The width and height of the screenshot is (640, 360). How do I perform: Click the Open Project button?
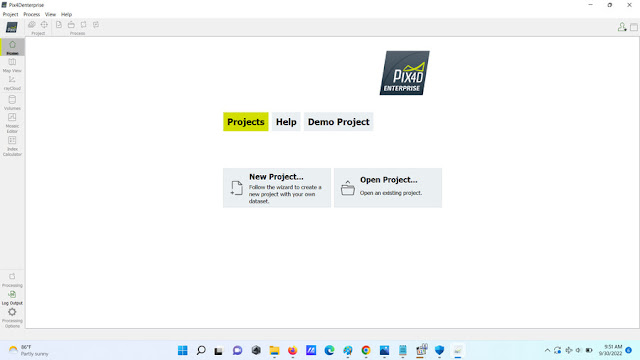coord(388,188)
